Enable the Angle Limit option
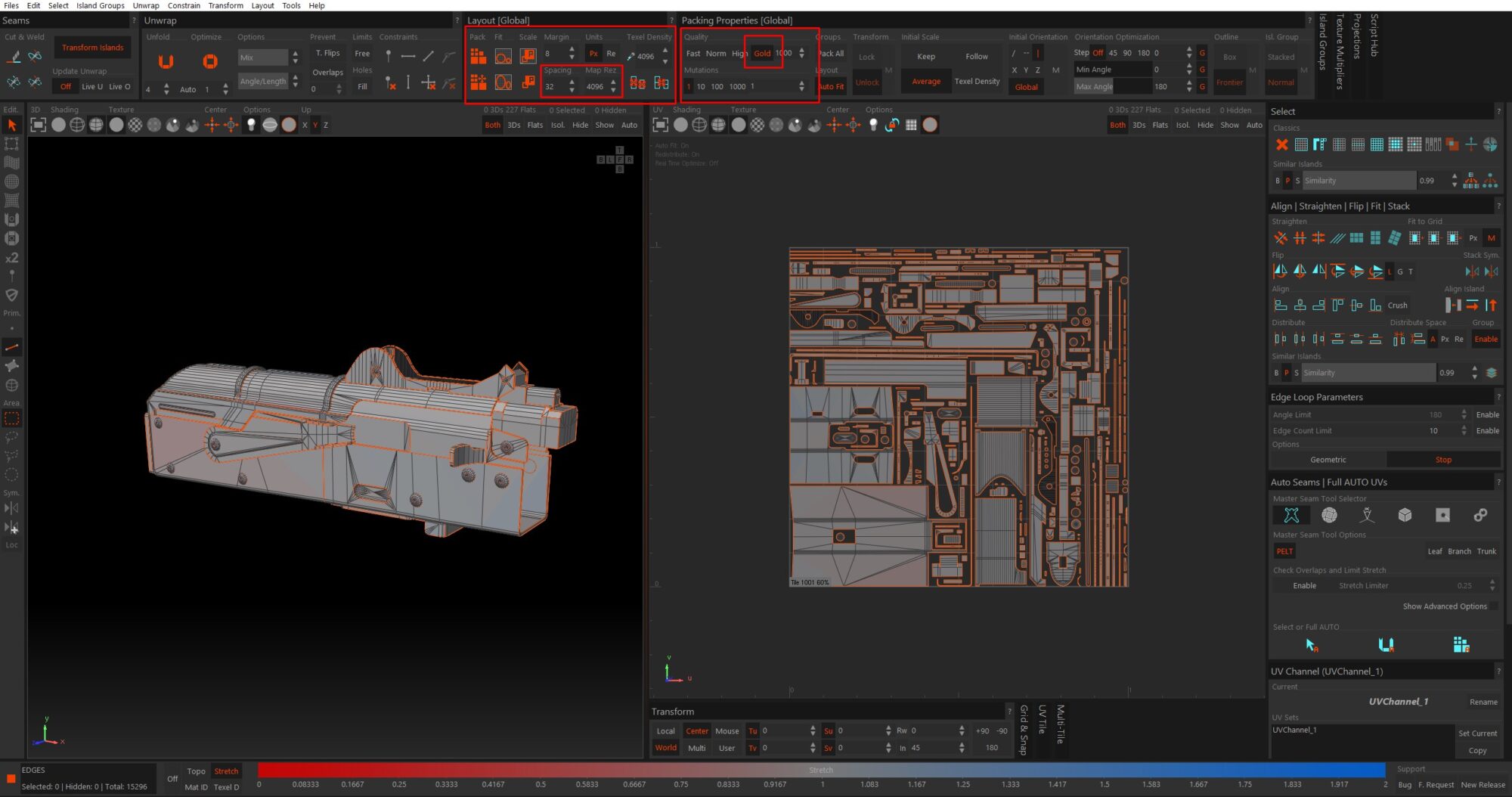 (1487, 415)
